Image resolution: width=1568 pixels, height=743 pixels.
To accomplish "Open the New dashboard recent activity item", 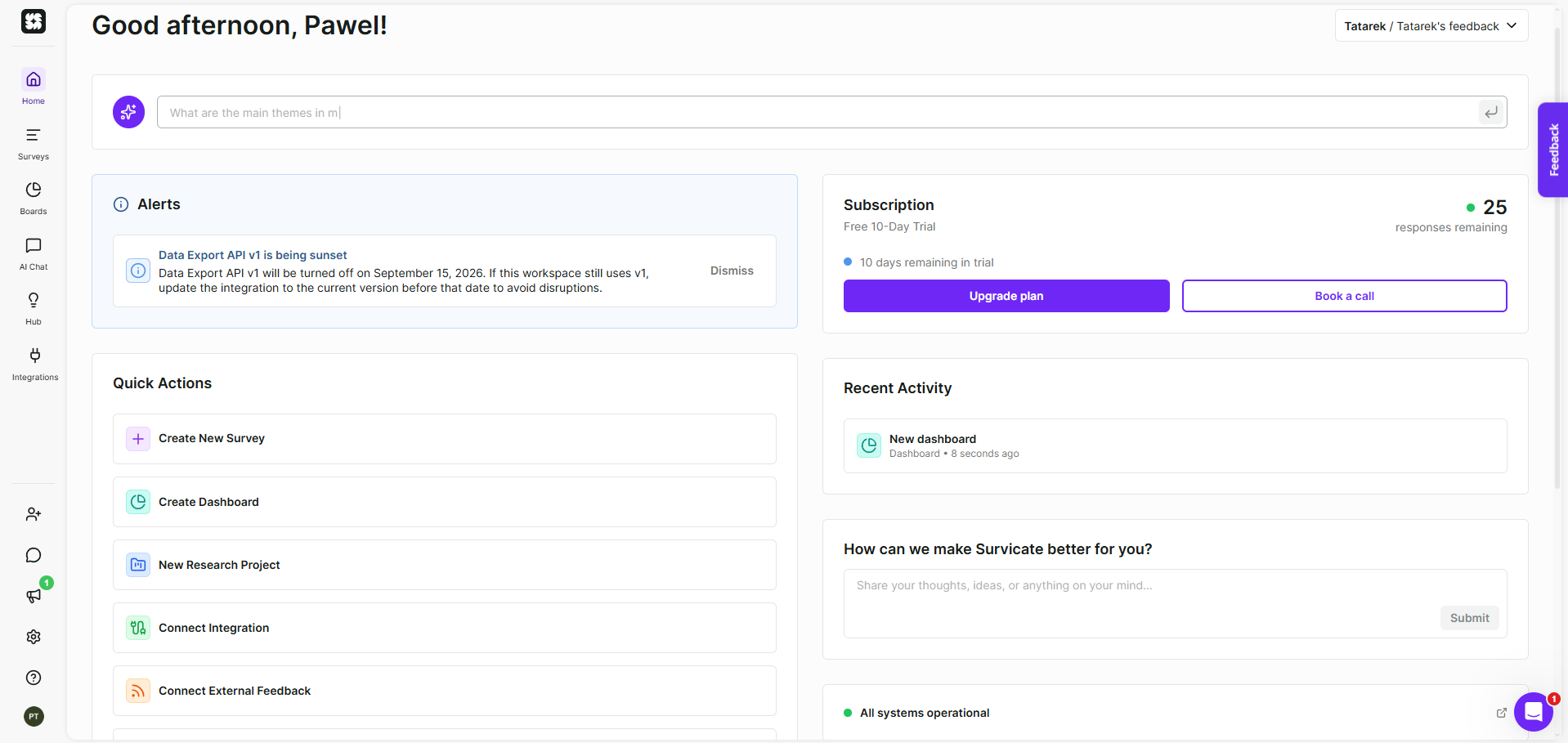I will coord(1176,445).
